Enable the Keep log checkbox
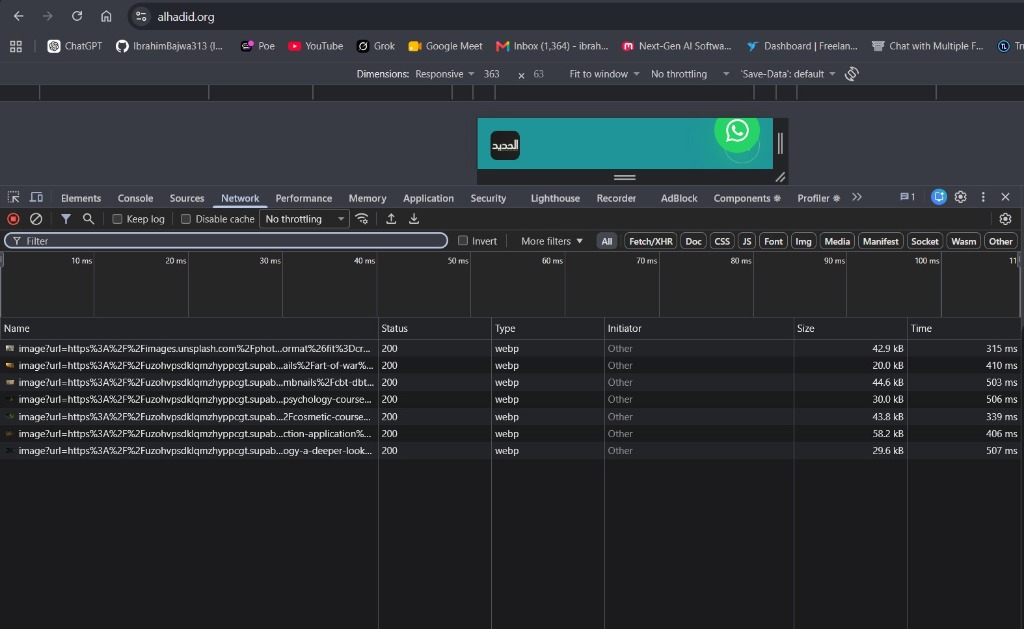Screen dimensions: 1024x629 117,219
